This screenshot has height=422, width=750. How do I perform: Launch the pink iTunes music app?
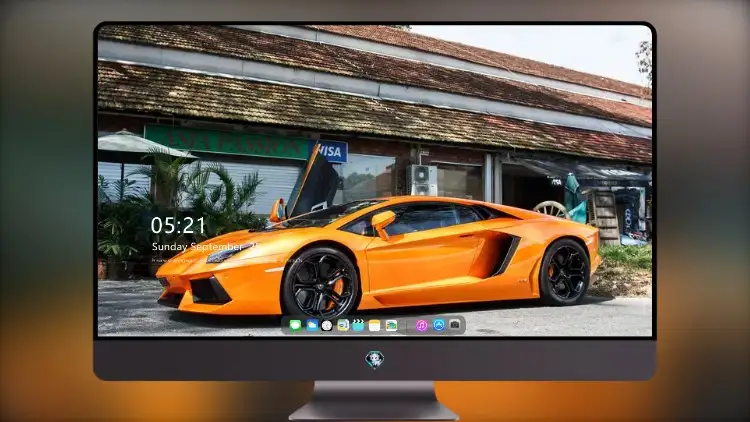[421, 325]
